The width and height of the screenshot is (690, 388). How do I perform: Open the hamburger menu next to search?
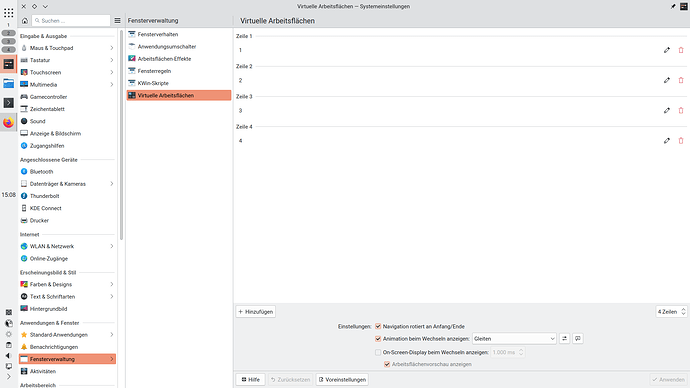tap(117, 21)
